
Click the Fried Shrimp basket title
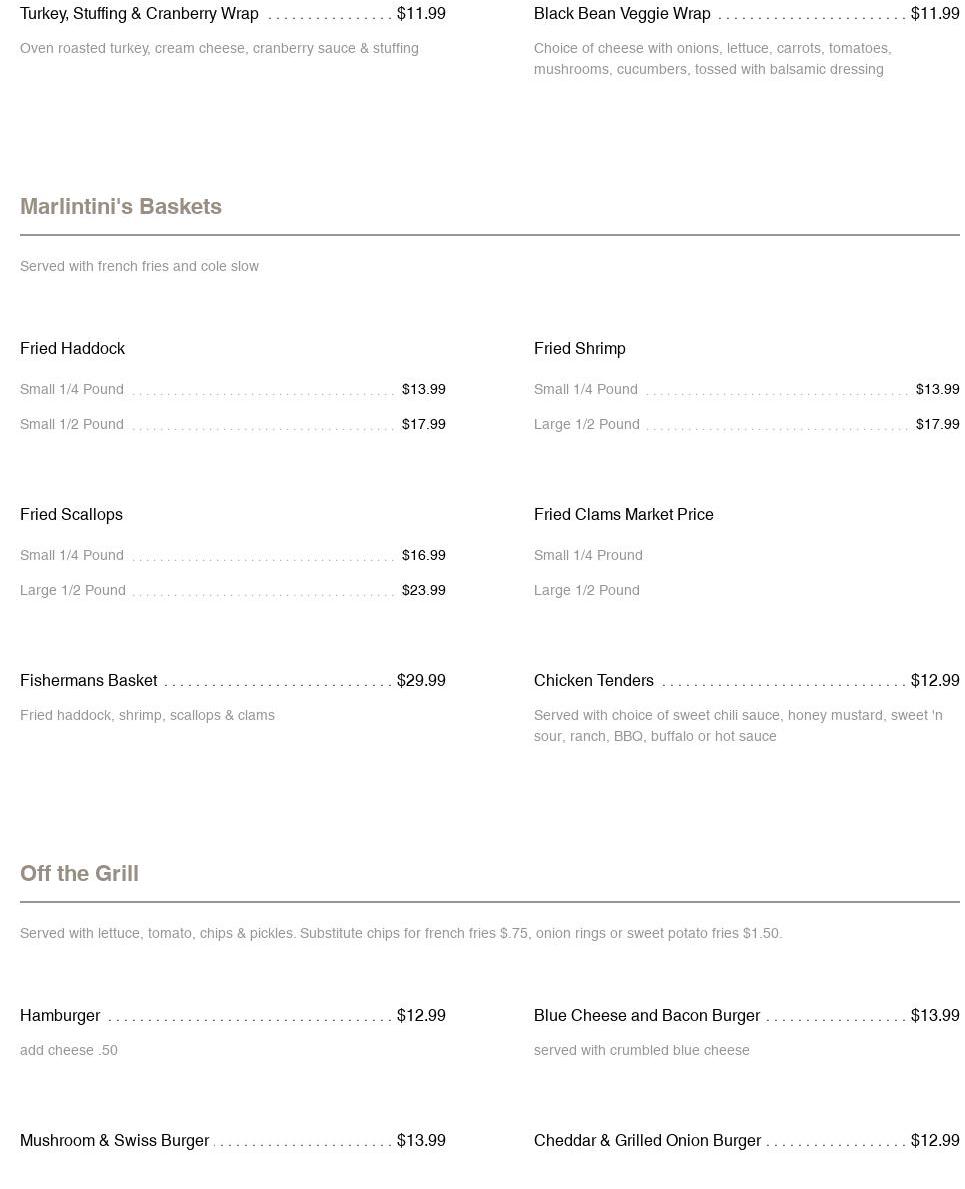click(x=580, y=348)
